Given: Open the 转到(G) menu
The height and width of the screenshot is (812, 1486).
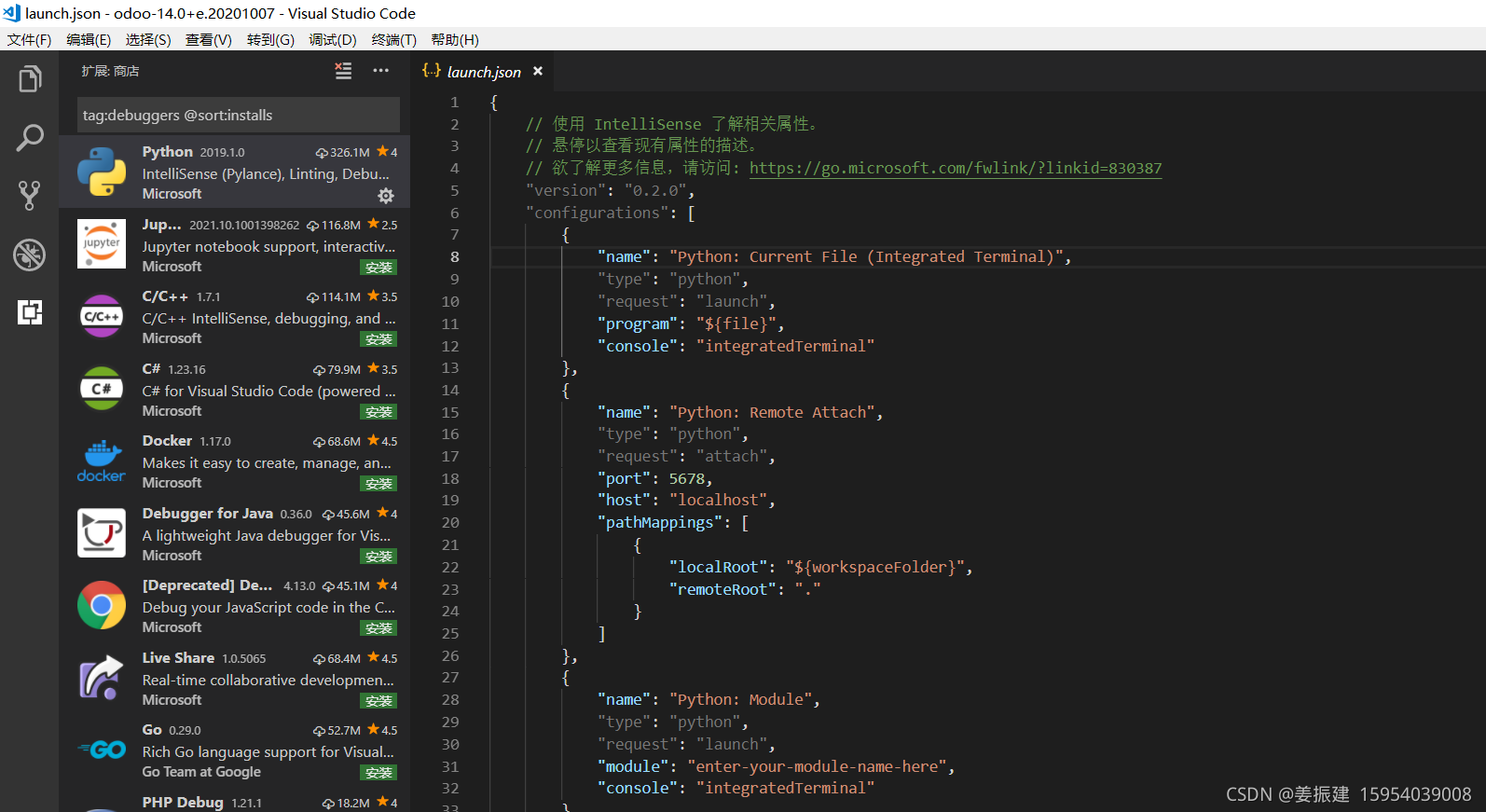Looking at the screenshot, I should click(x=270, y=39).
